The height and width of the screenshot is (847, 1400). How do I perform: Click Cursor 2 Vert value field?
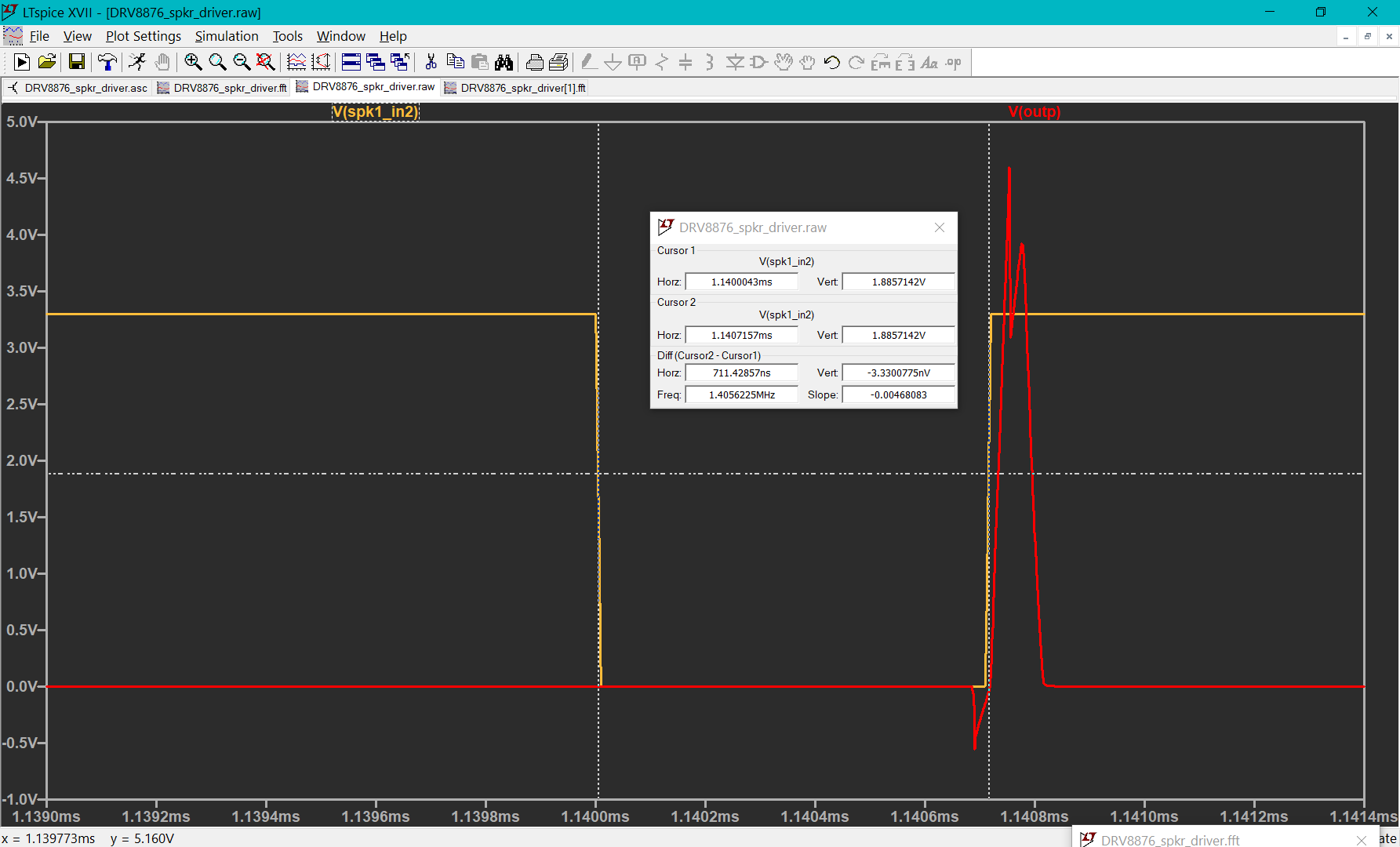coord(899,335)
